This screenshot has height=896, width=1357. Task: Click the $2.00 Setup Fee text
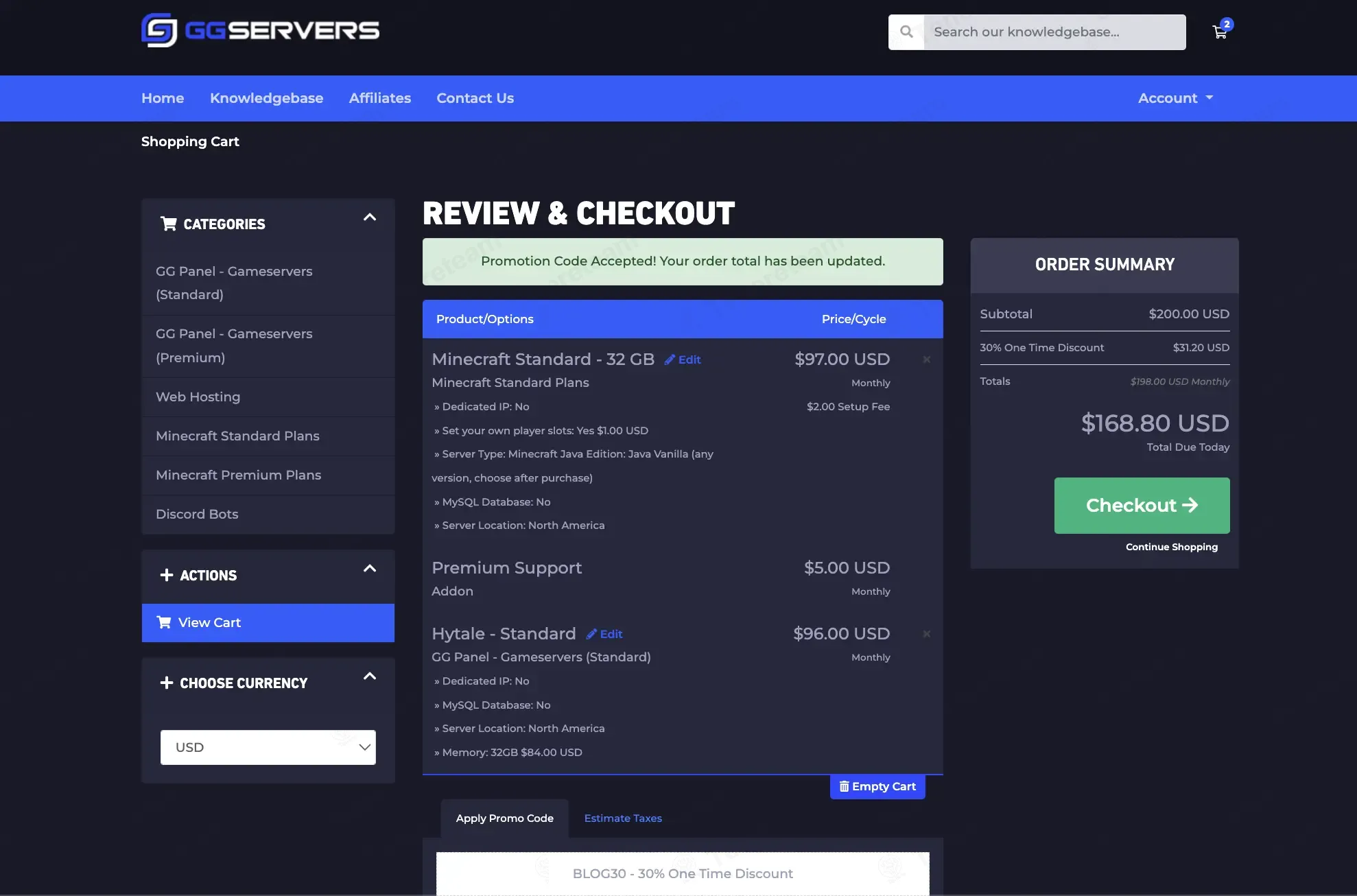coord(848,407)
